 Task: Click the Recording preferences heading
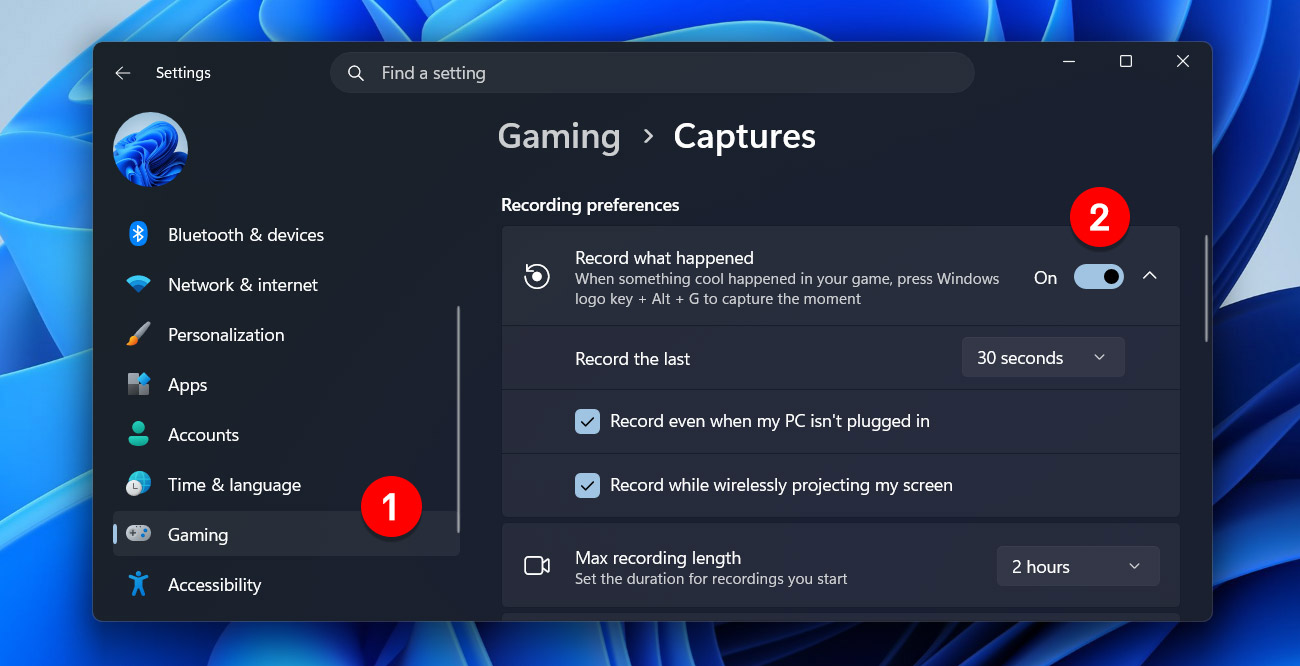pos(590,205)
